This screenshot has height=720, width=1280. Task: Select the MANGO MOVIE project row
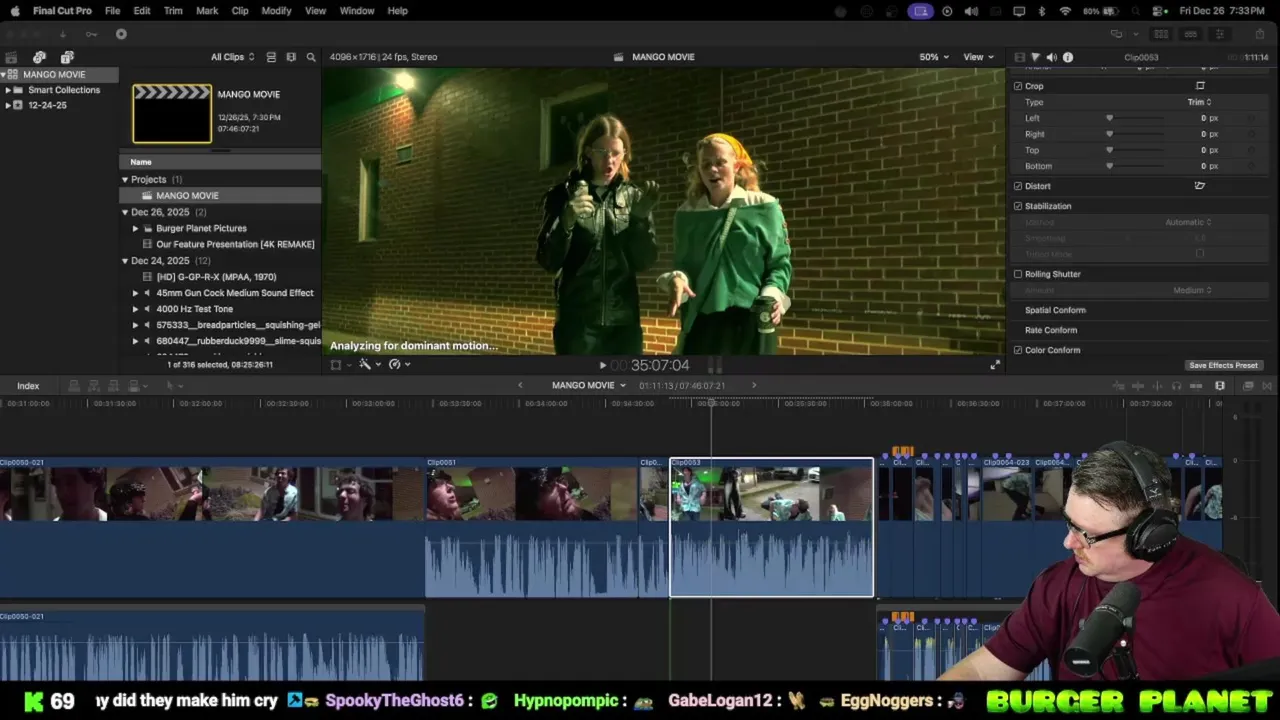pyautogui.click(x=220, y=196)
